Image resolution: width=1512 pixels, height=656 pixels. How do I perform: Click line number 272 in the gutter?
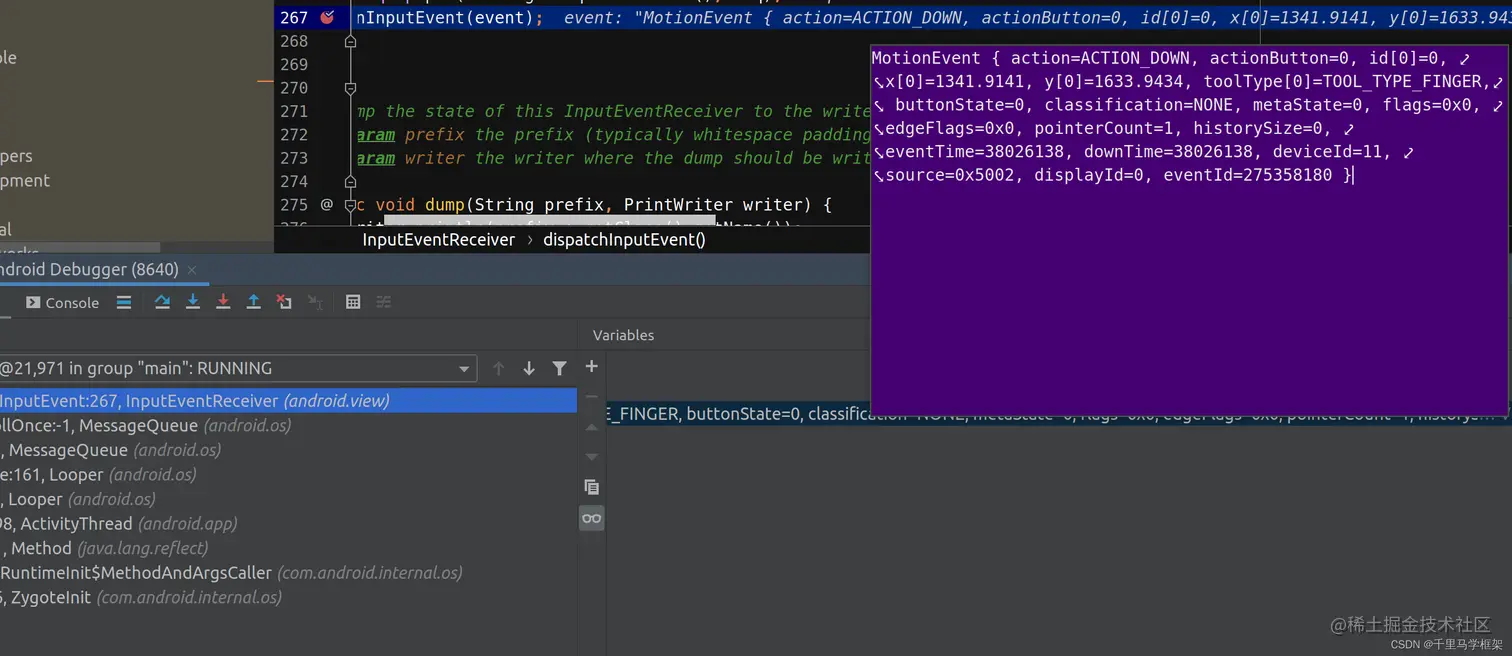point(294,134)
